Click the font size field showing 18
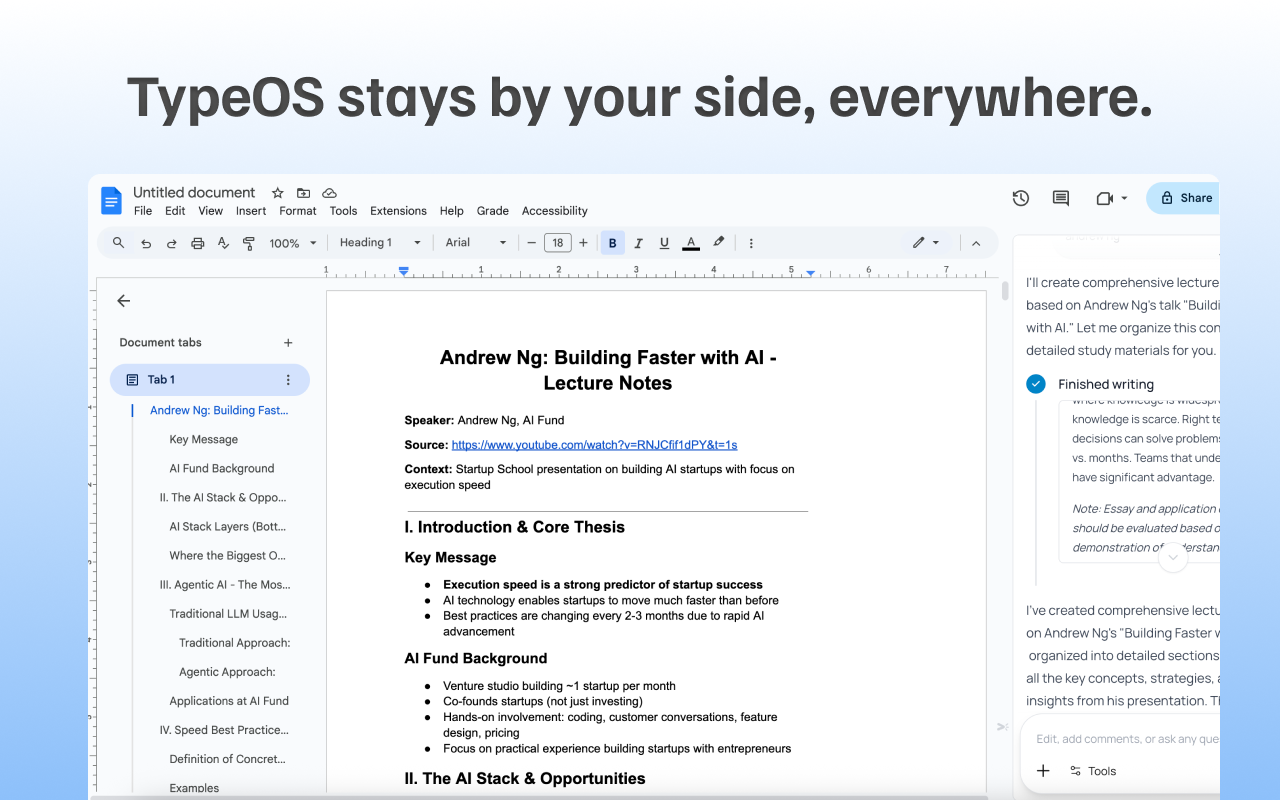 click(x=557, y=242)
